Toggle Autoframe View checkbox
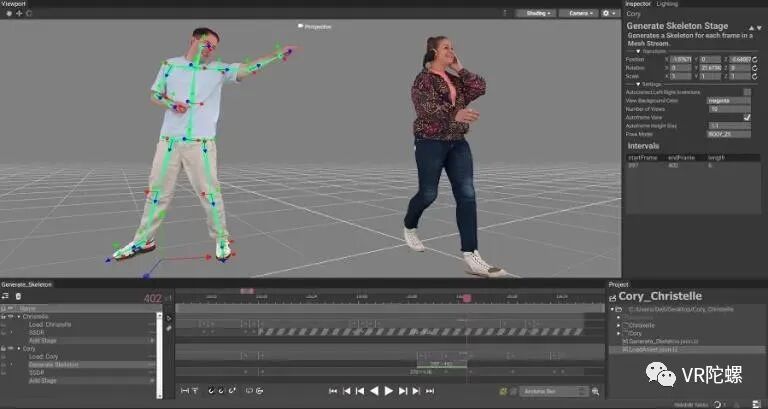Viewport: 768px width, 409px height. click(747, 117)
